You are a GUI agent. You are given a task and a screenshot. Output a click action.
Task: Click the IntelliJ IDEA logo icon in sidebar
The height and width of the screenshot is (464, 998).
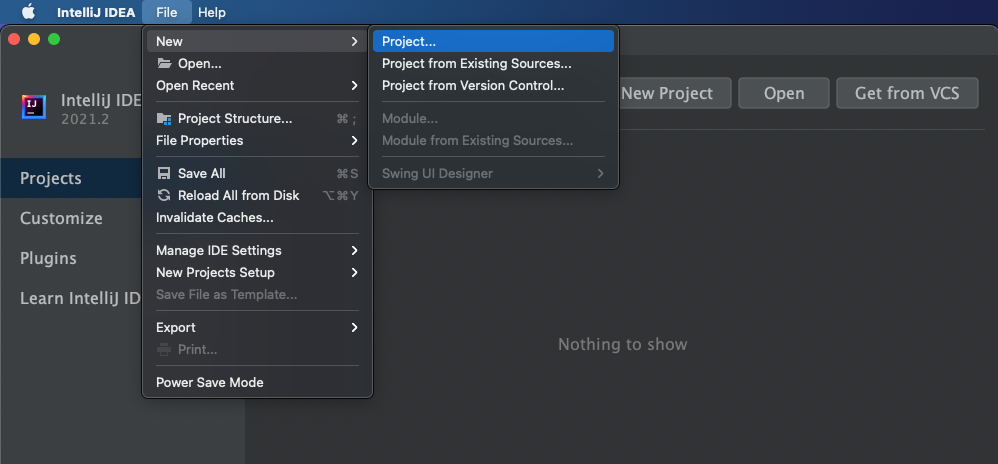coord(34,107)
